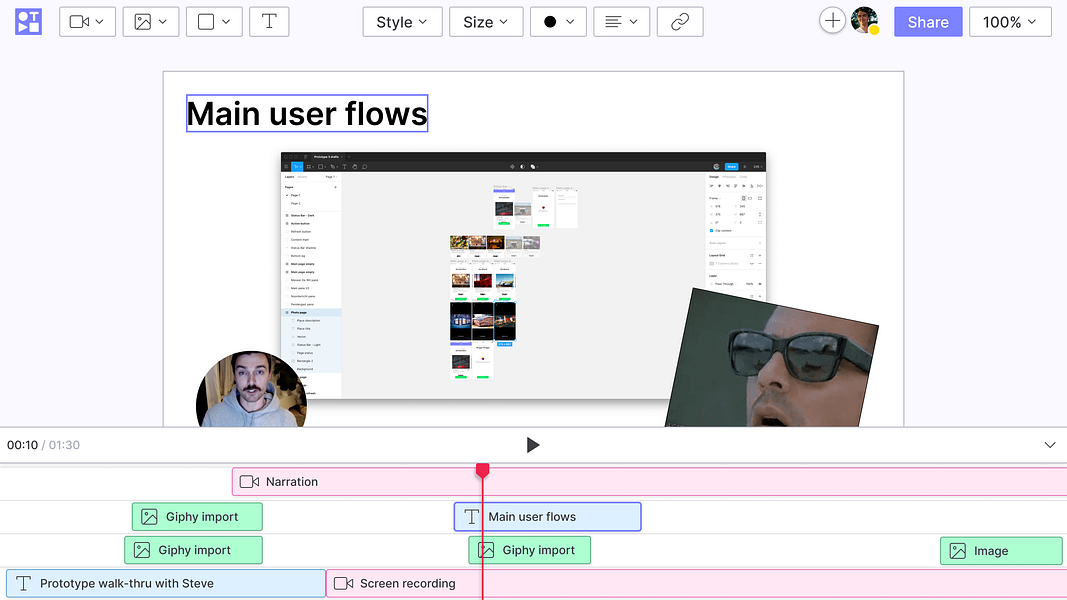1067x600 pixels.
Task: Add a collaborator with plus button
Action: (832, 21)
